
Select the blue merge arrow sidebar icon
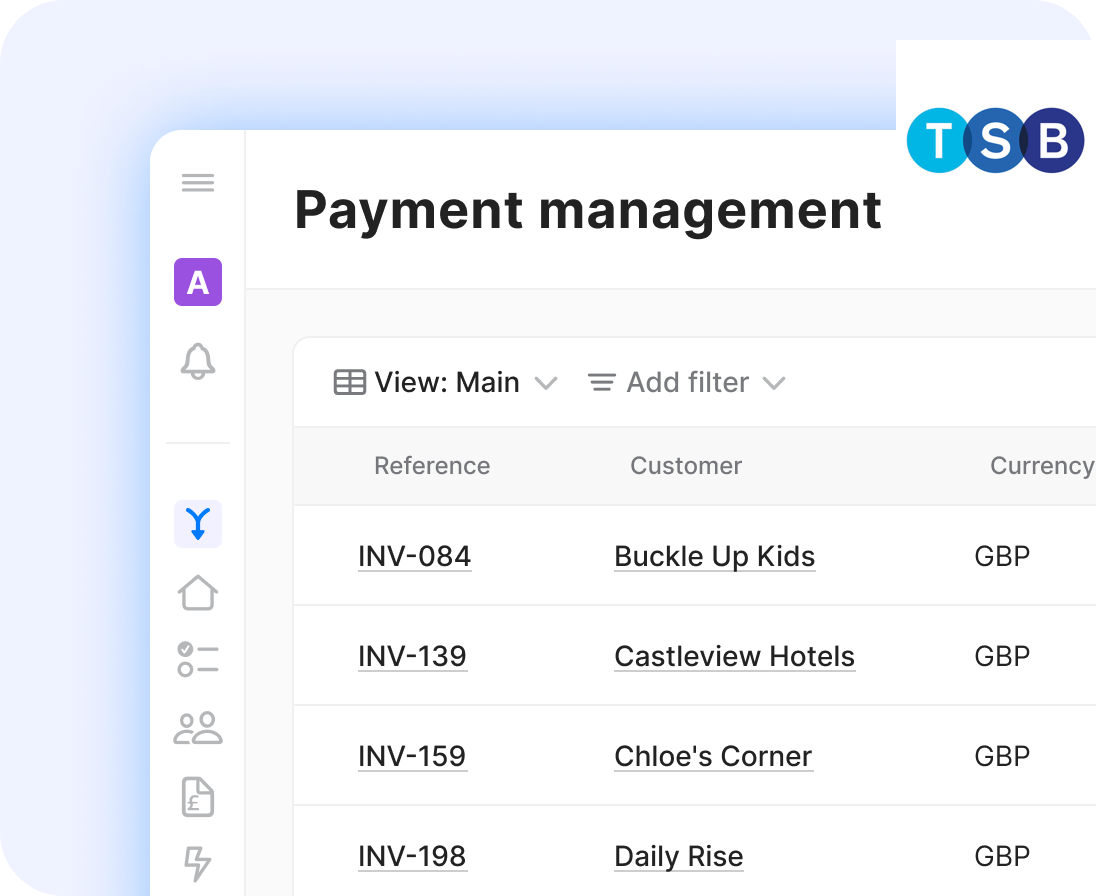(x=198, y=524)
